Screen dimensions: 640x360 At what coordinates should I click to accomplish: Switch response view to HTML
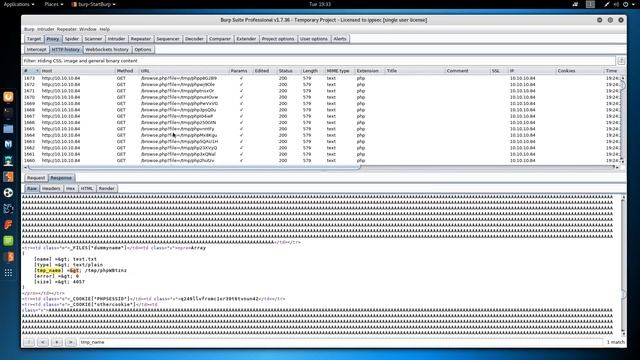(x=87, y=189)
